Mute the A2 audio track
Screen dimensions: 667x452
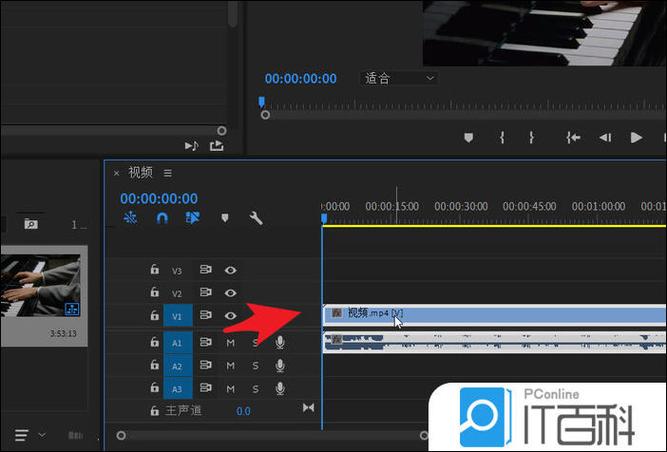click(230, 366)
